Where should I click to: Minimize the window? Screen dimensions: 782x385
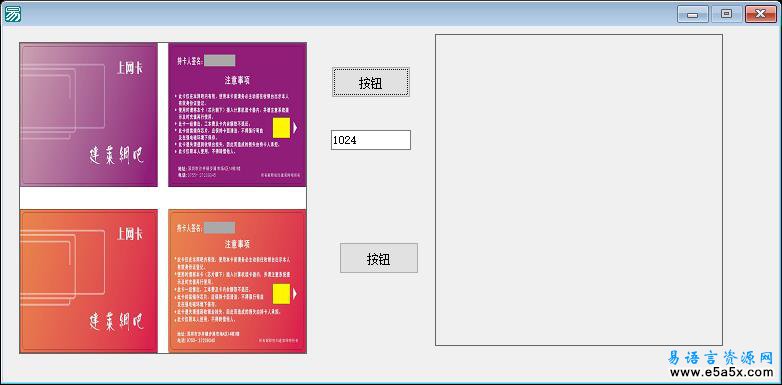point(692,14)
